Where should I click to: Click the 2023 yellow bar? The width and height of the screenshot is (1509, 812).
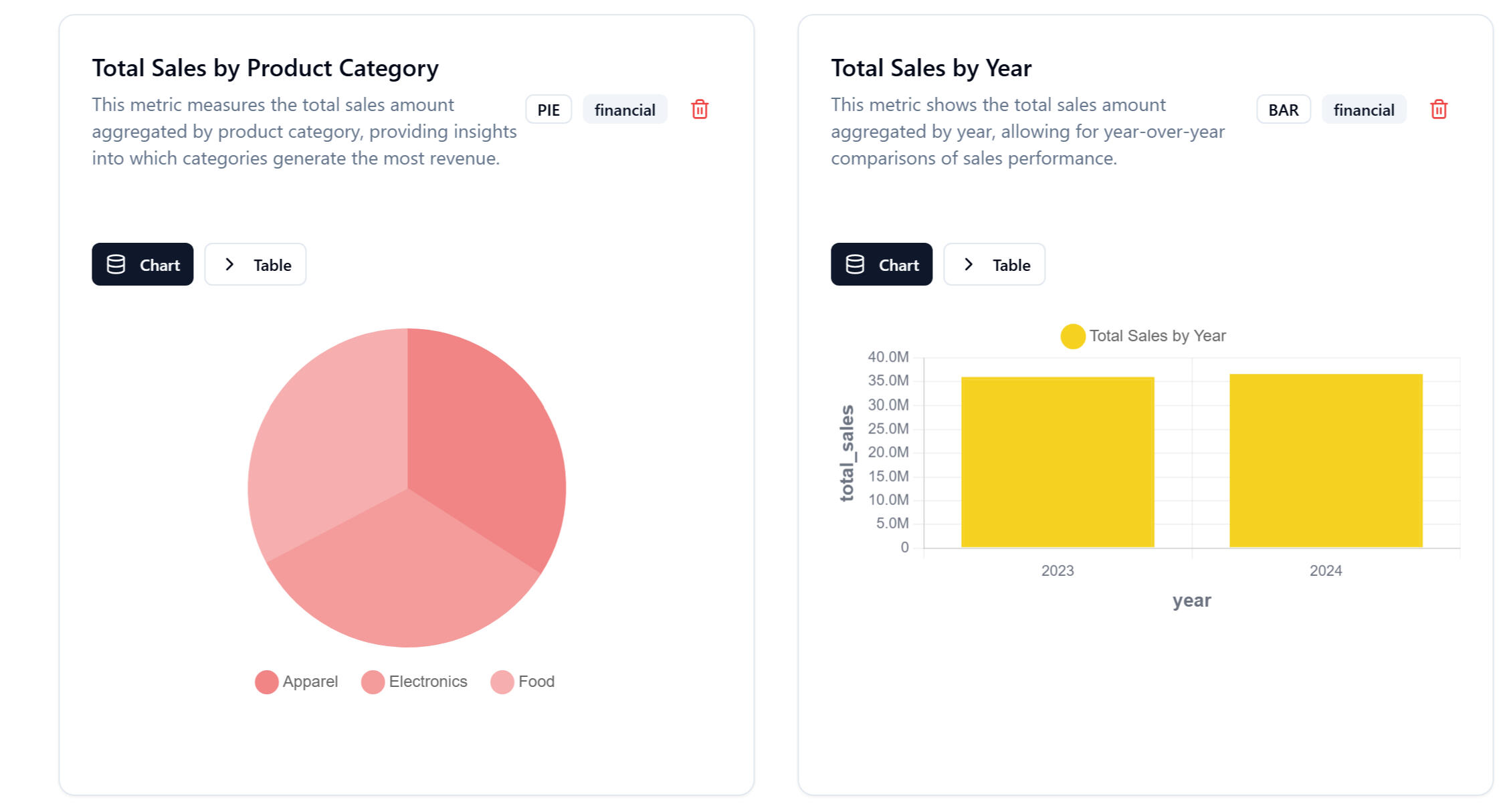pos(1058,463)
